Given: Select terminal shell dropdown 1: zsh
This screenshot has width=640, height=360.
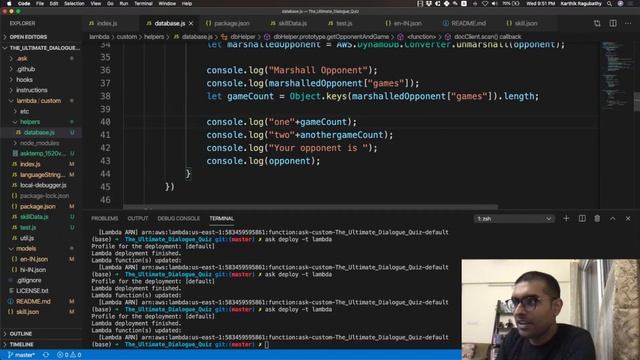Looking at the screenshot, I should point(514,219).
